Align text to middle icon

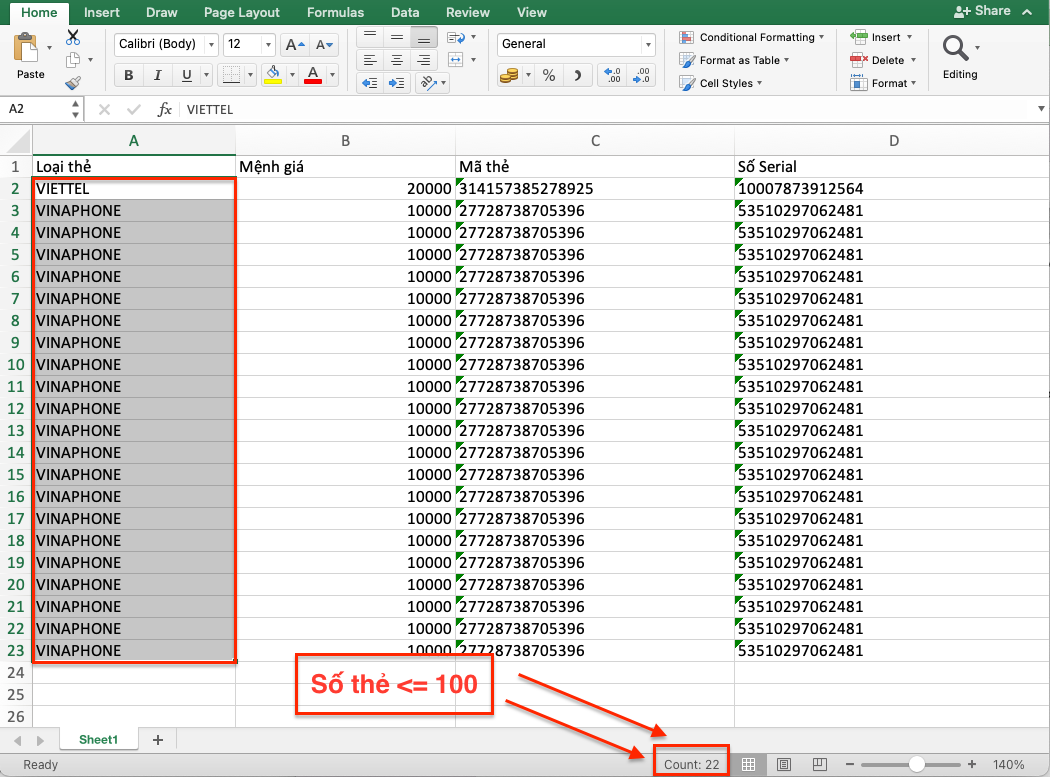click(x=397, y=38)
